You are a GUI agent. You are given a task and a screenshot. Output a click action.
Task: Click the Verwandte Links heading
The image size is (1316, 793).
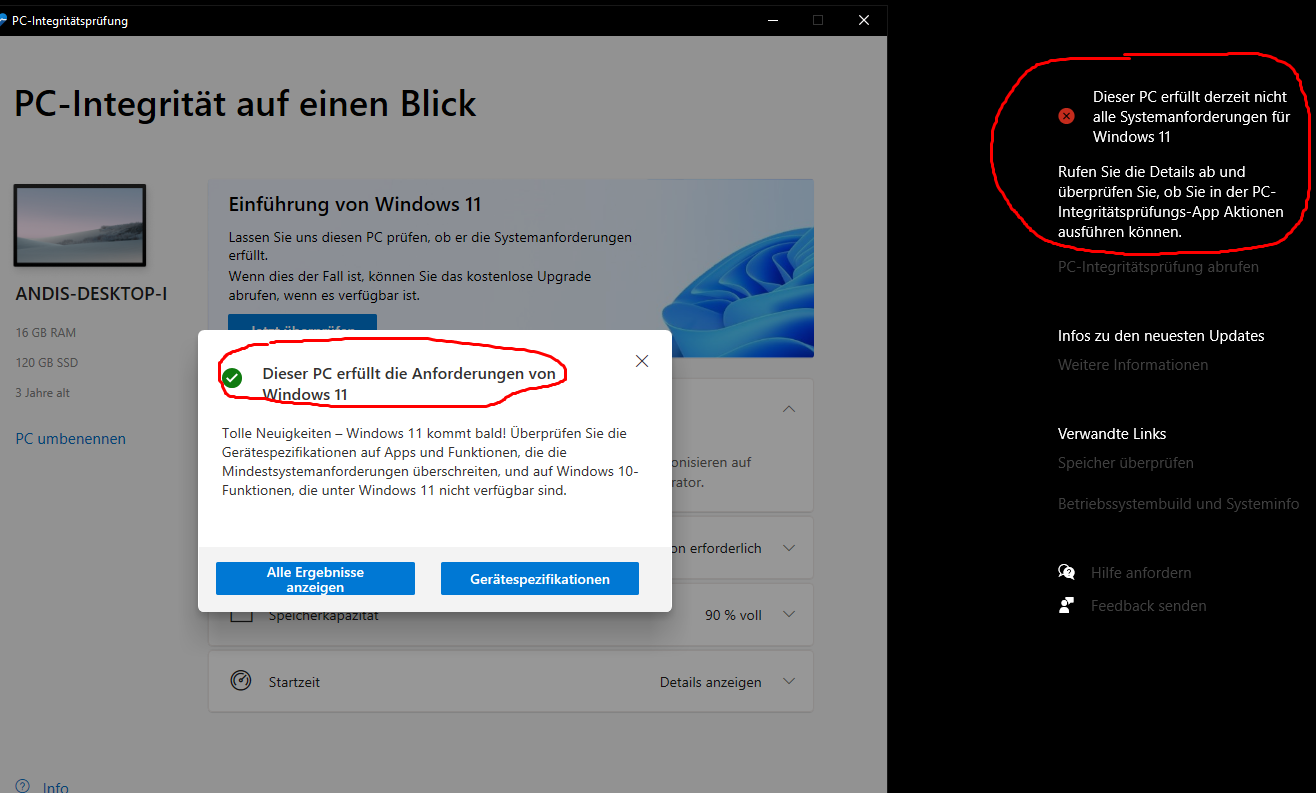(1112, 434)
